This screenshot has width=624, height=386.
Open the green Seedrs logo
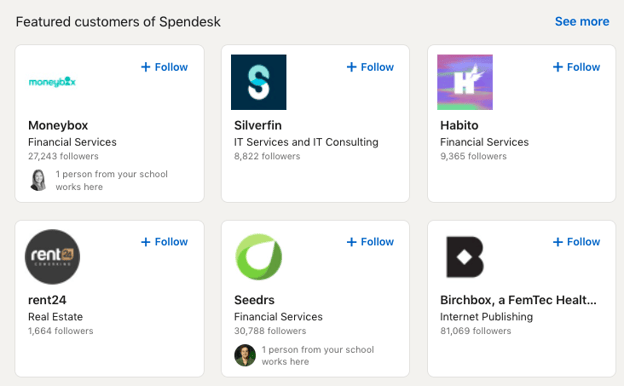tap(259, 257)
